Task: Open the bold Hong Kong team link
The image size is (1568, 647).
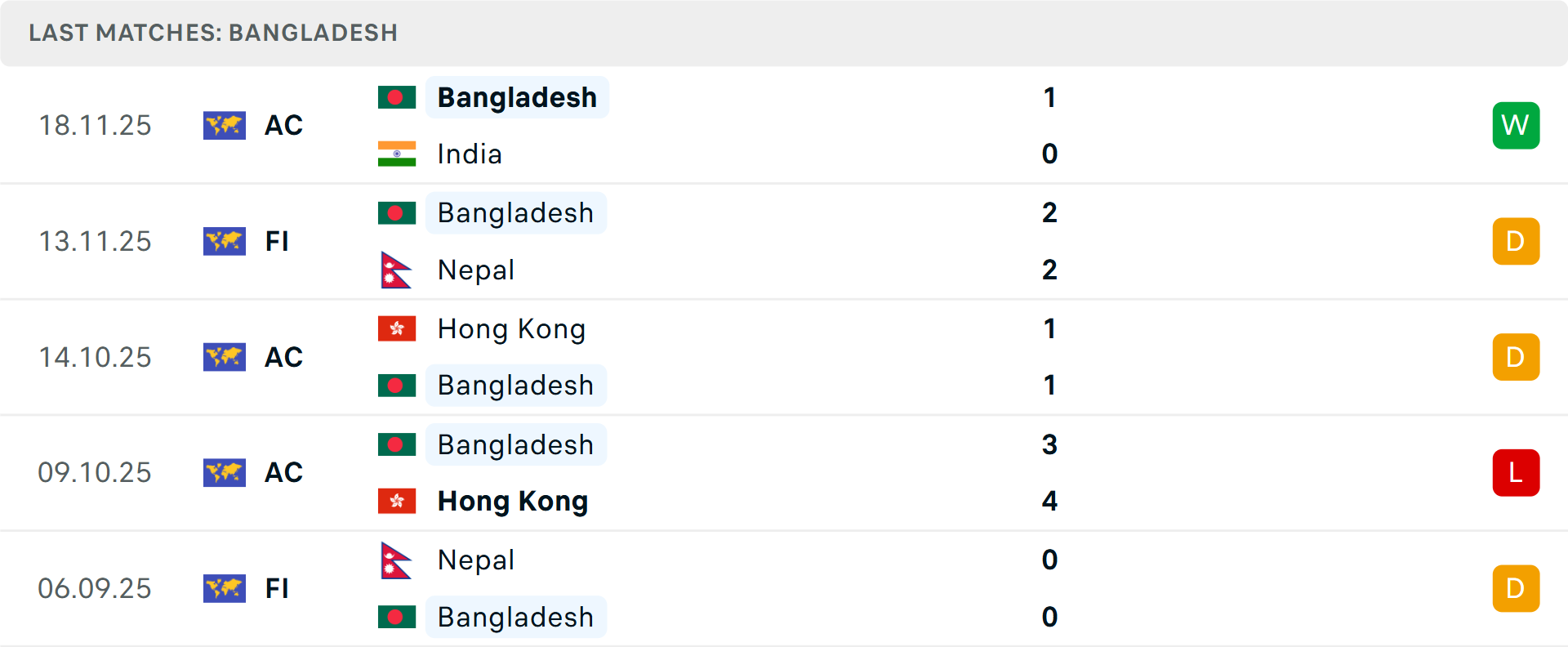Action: [512, 502]
